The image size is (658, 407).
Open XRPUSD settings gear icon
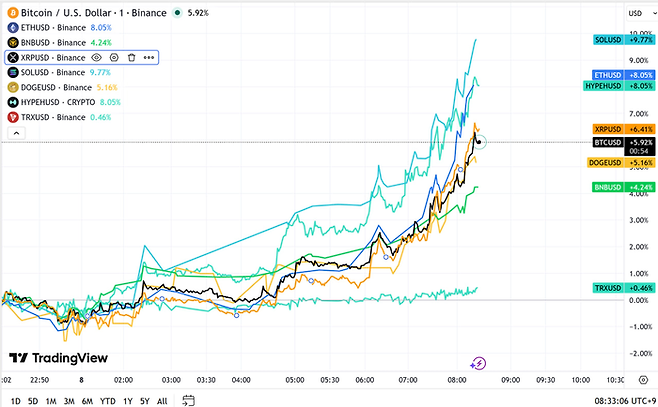114,58
